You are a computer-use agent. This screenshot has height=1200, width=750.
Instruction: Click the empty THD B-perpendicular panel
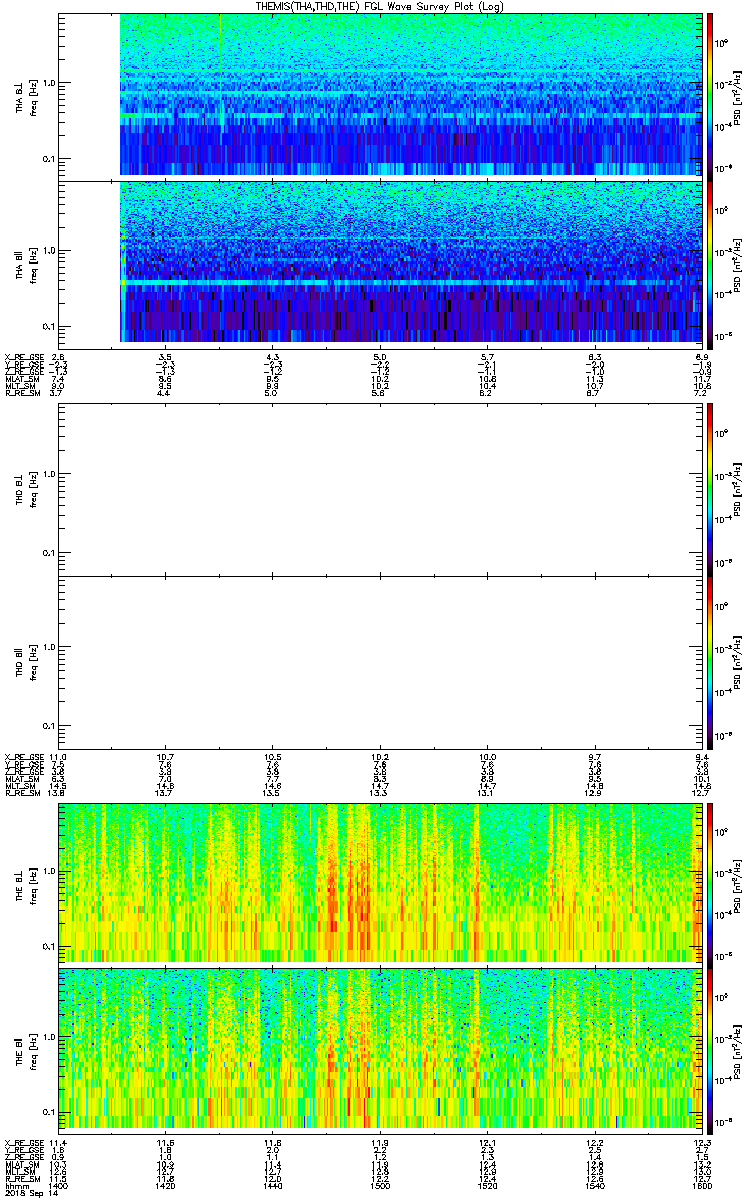click(379, 489)
